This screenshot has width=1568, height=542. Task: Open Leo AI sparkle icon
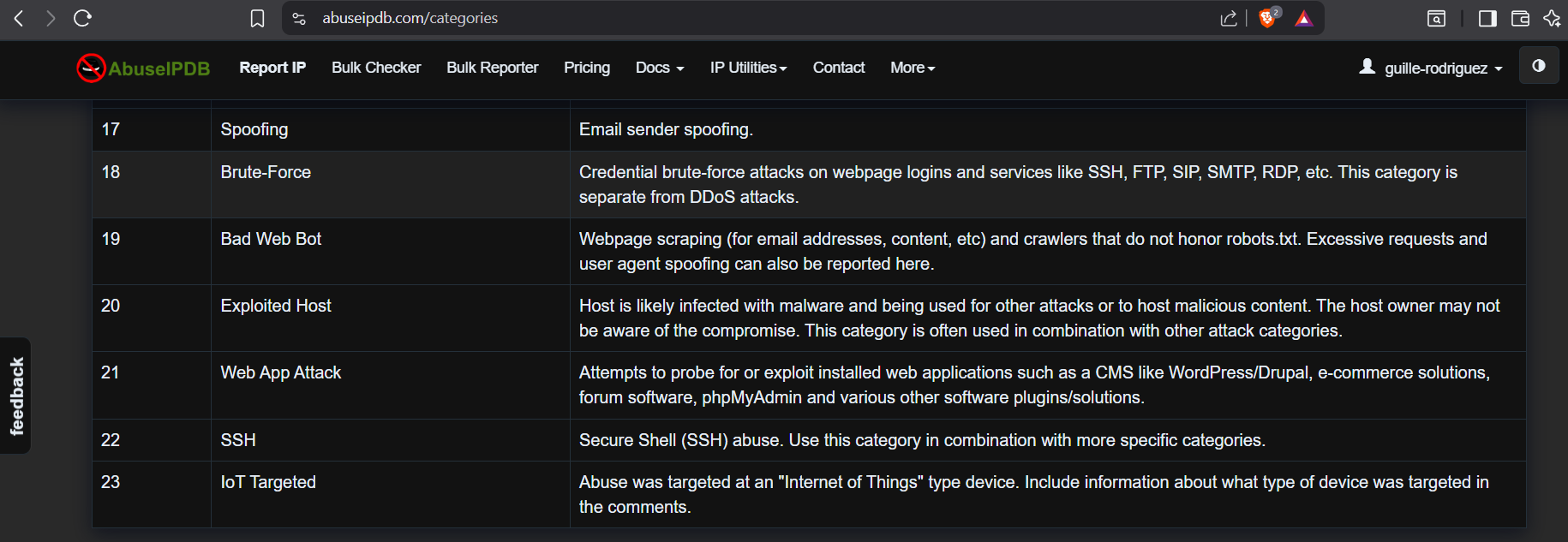1552,18
